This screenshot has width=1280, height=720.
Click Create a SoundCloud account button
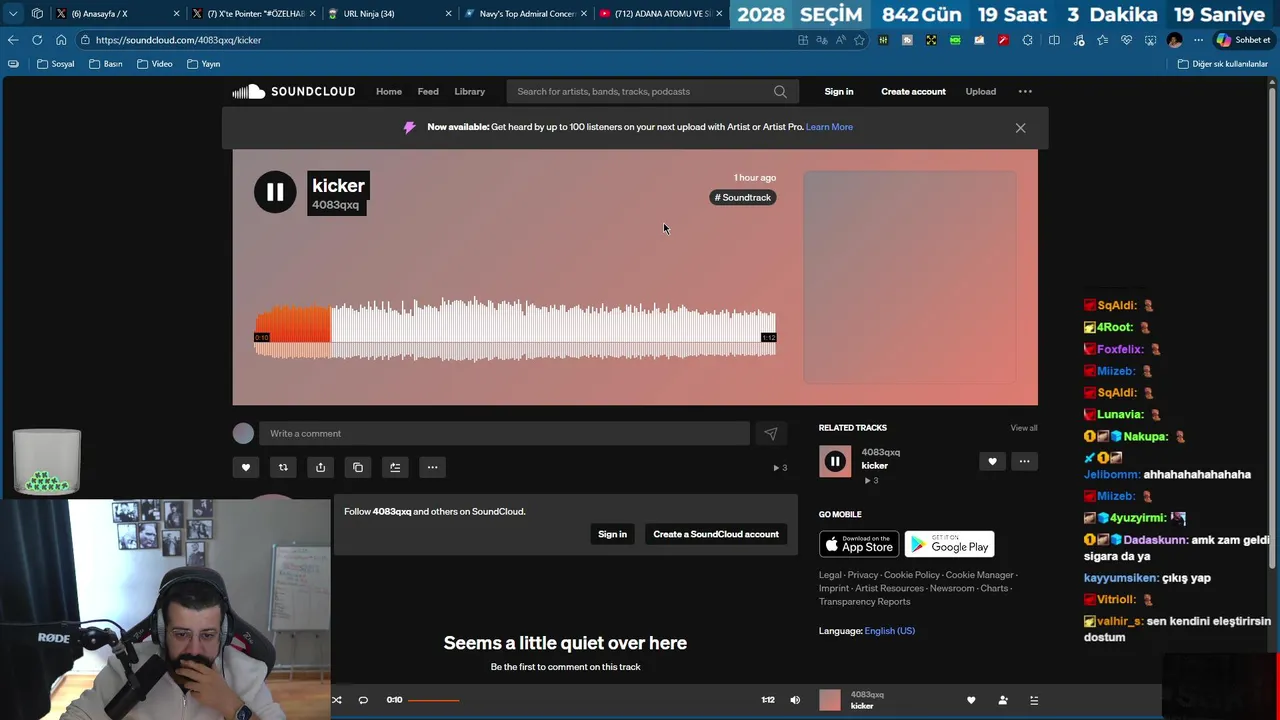(716, 534)
